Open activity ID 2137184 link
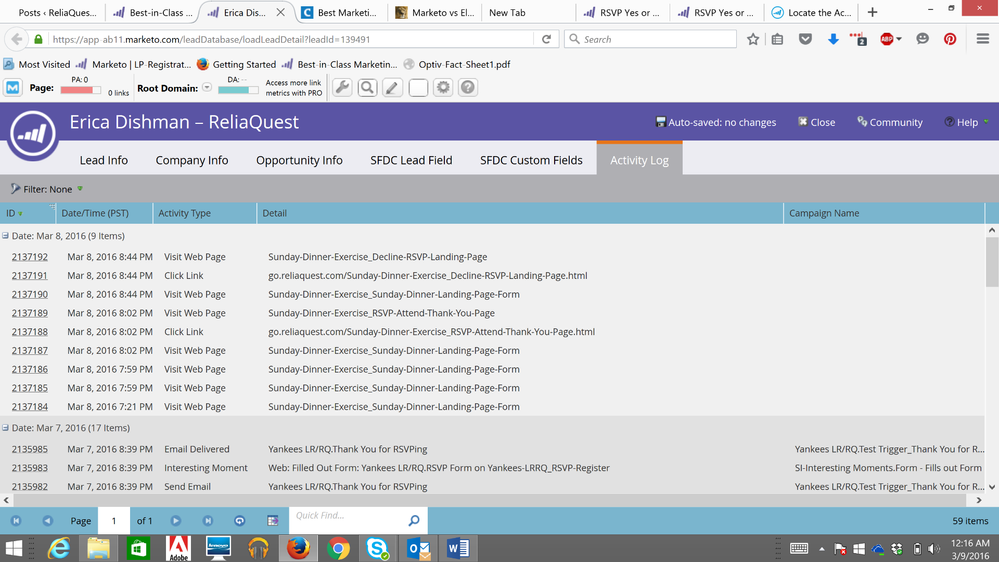 [29, 407]
